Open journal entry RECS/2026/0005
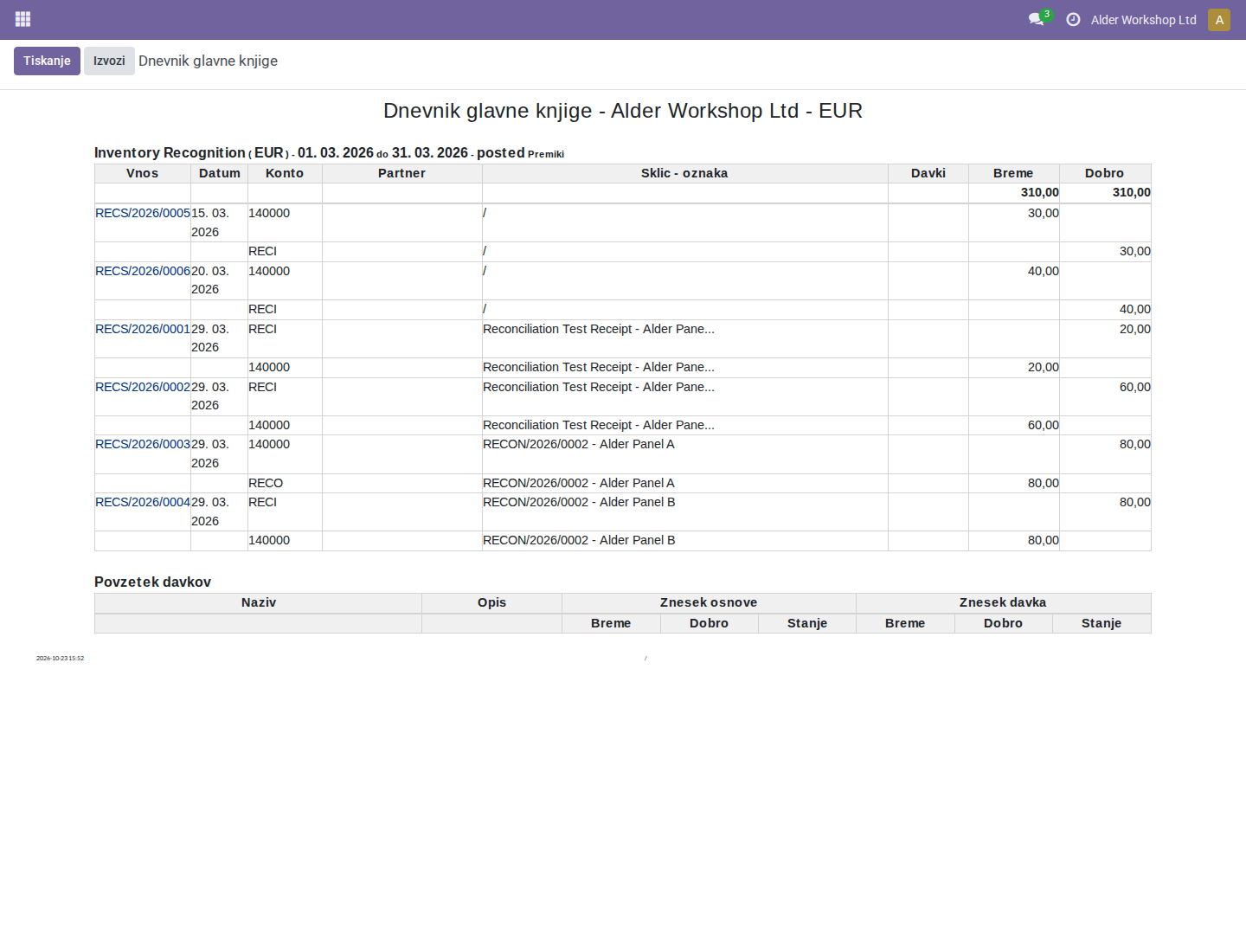The height and width of the screenshot is (952, 1246). (143, 213)
